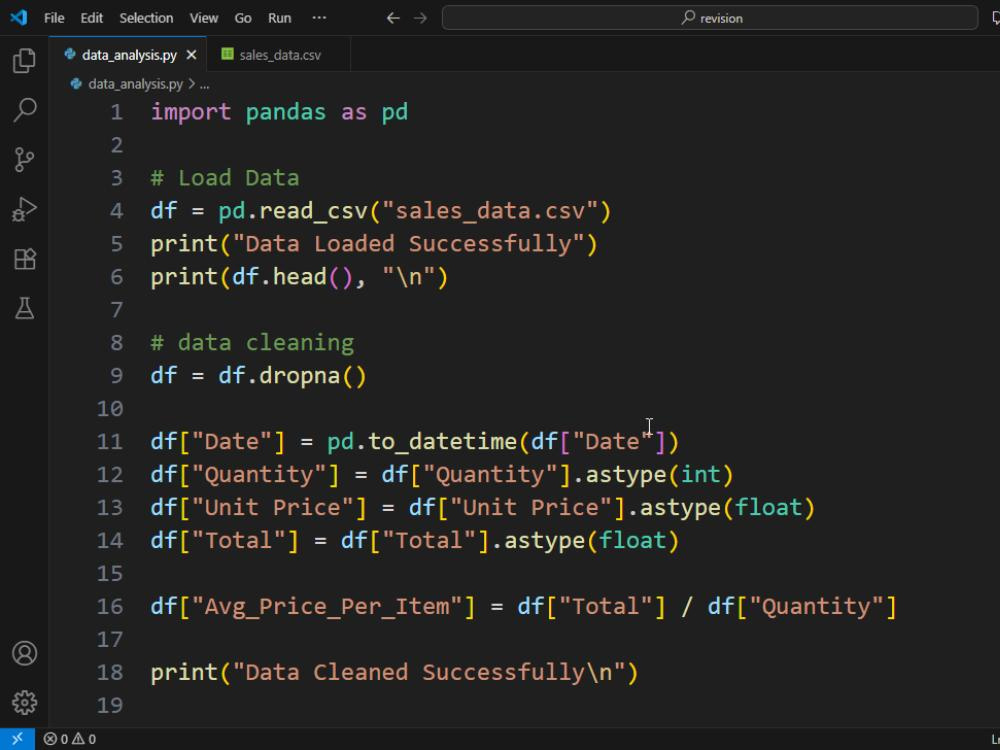The height and width of the screenshot is (750, 1000).
Task: Go back with the left arrow
Action: coord(393,18)
